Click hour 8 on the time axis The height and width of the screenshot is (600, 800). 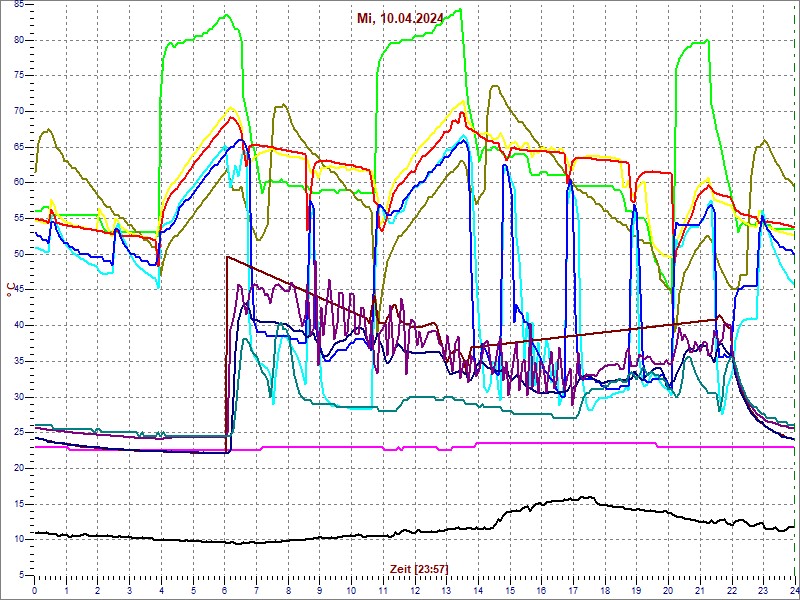click(288, 590)
